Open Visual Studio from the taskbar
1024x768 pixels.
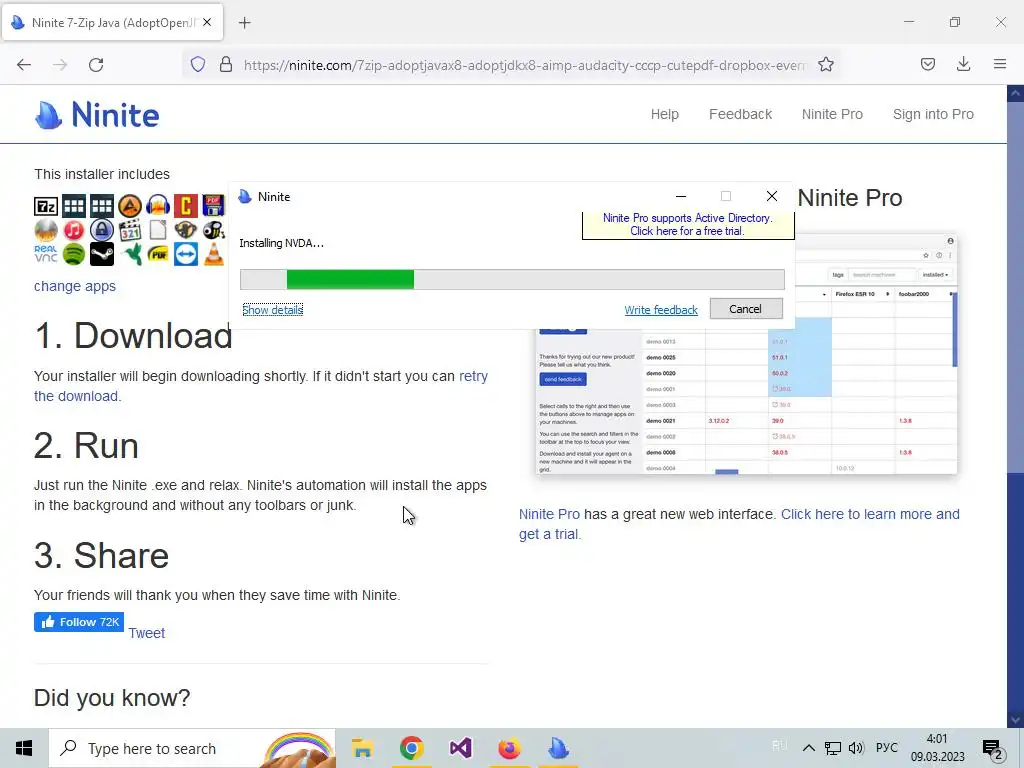(x=460, y=748)
